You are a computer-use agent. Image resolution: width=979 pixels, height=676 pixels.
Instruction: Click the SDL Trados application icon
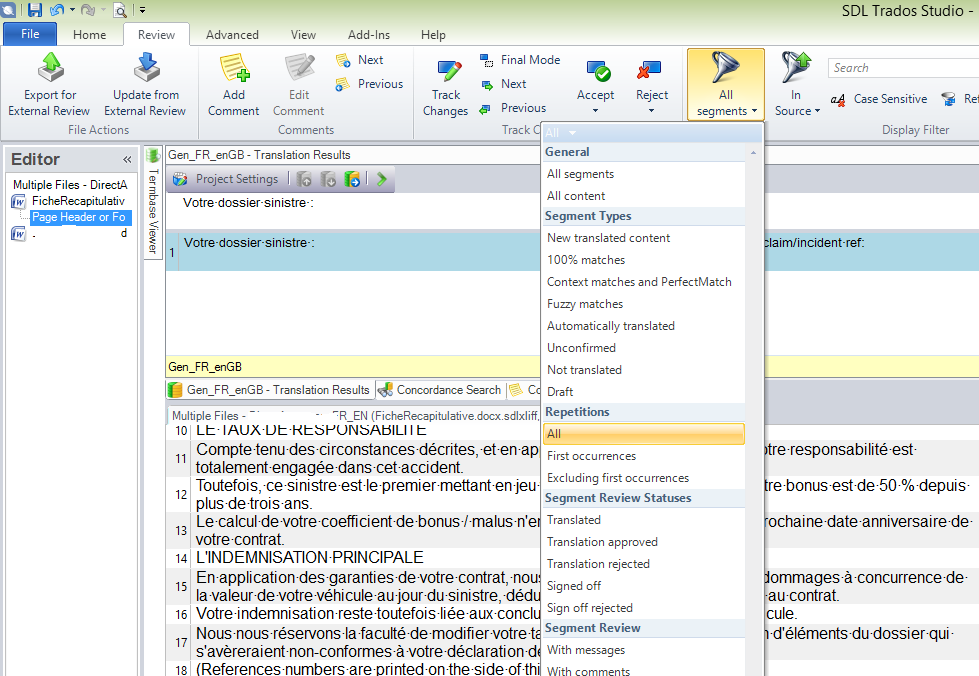click(7, 9)
